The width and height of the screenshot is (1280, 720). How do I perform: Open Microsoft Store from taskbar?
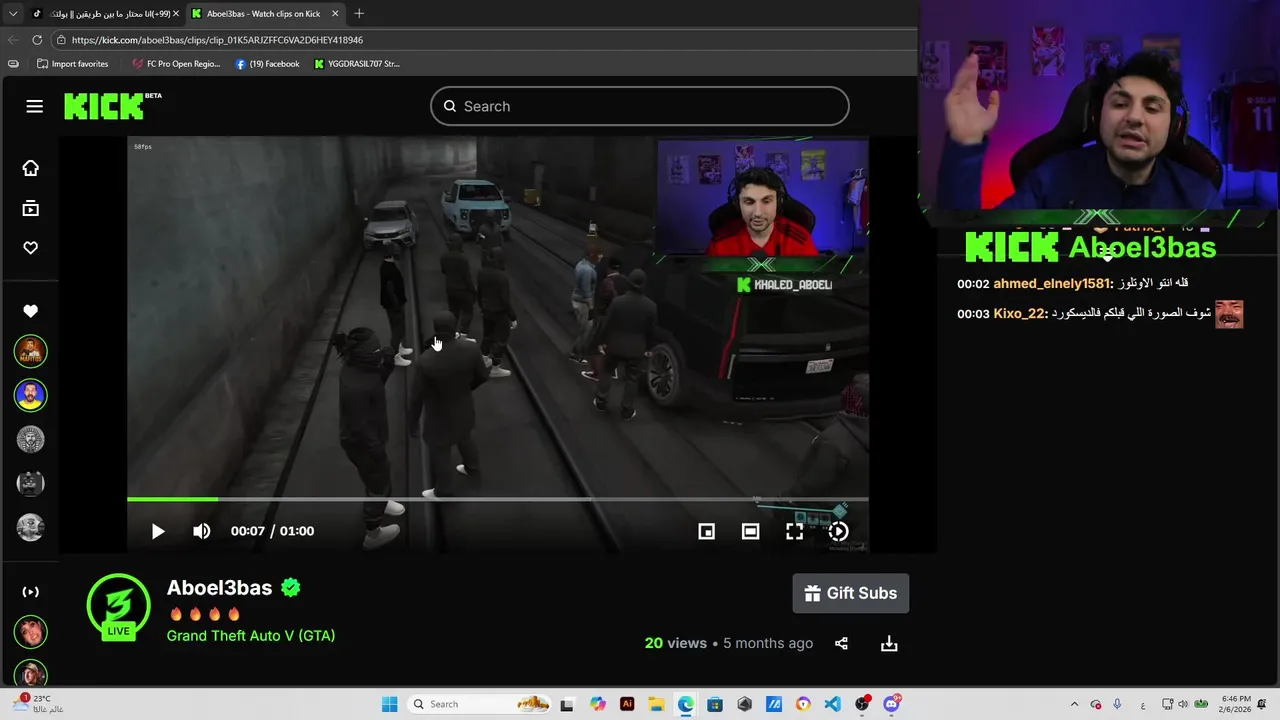point(715,704)
